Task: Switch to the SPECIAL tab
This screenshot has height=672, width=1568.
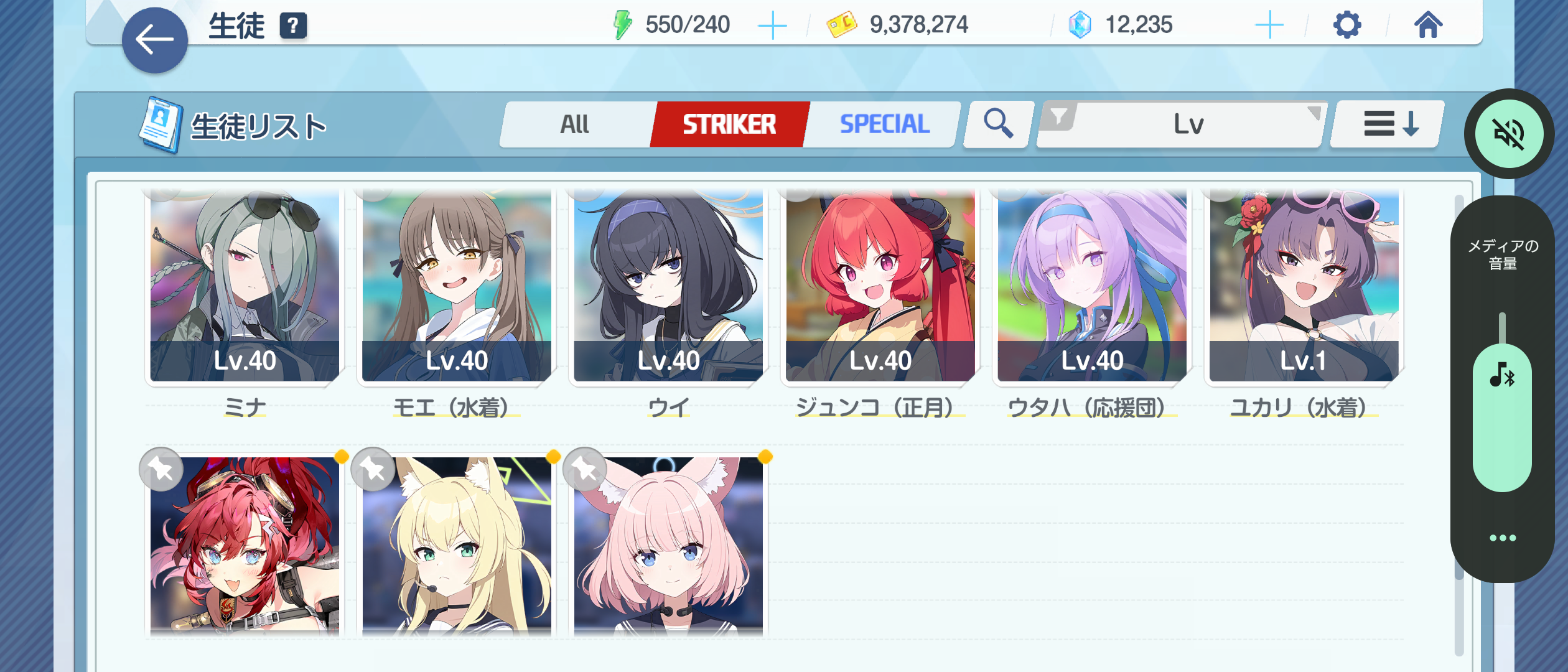Action: pyautogui.click(x=884, y=124)
